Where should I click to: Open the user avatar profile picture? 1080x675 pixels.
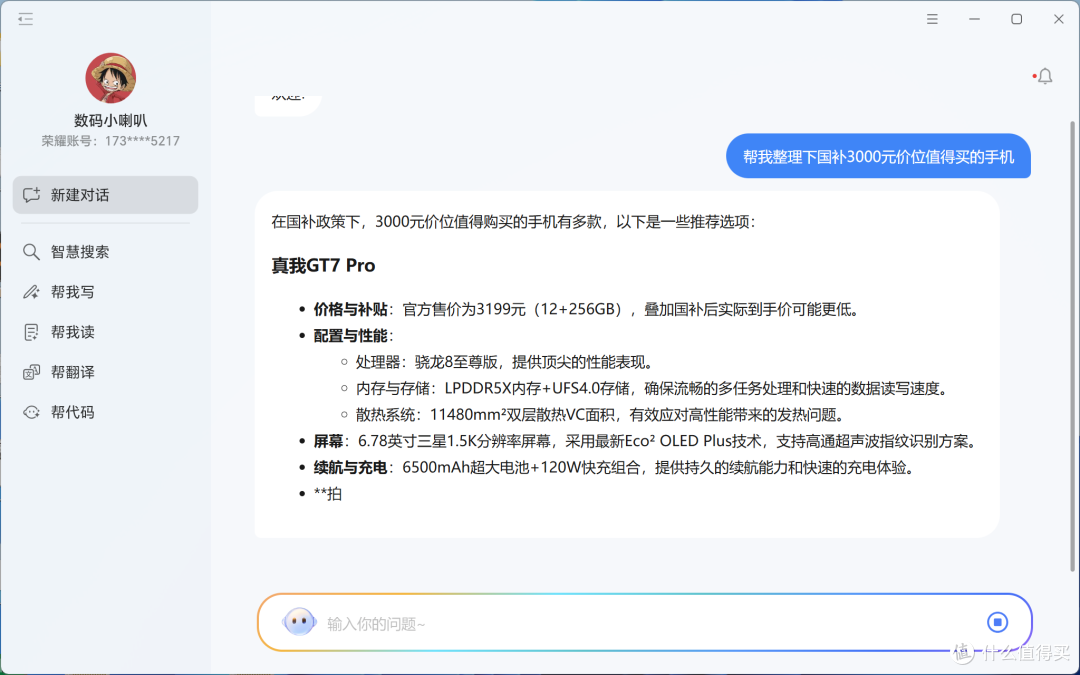(111, 79)
